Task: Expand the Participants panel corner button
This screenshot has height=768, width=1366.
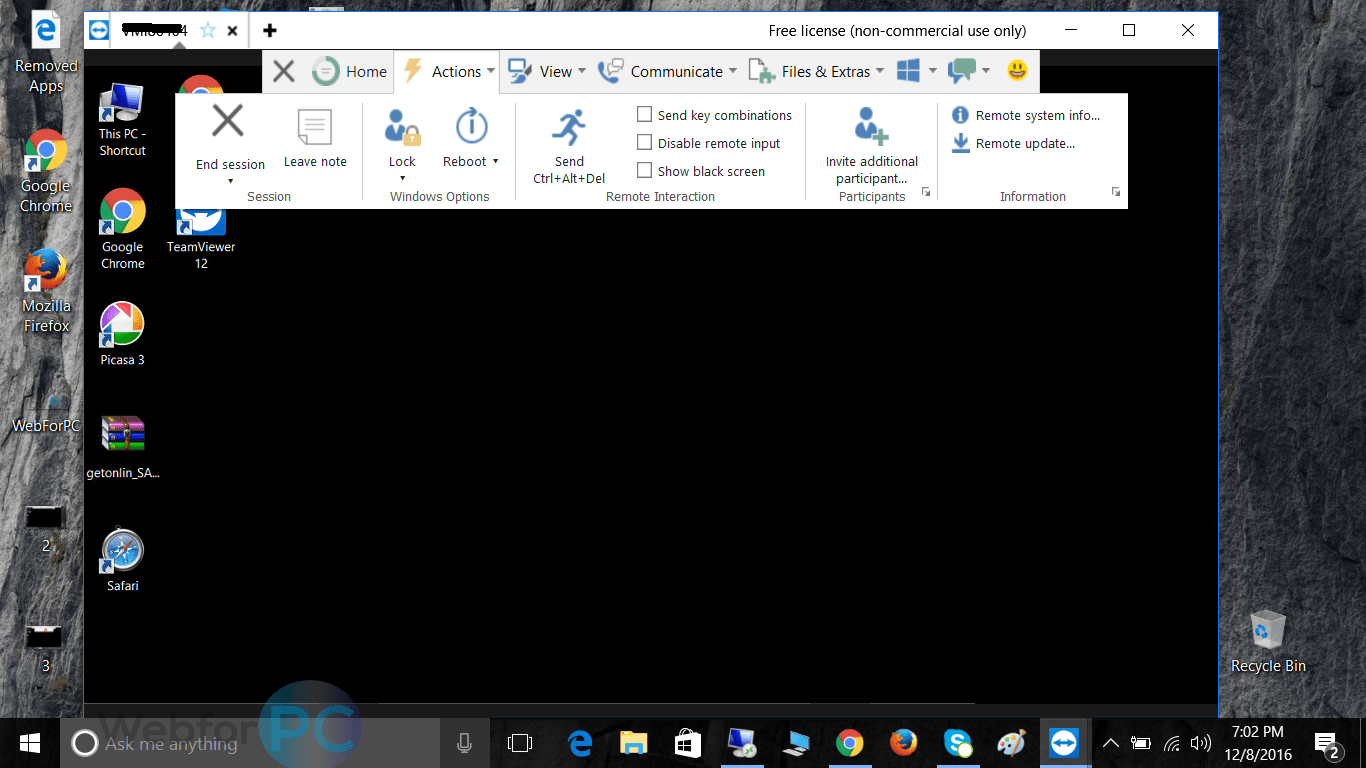Action: click(925, 190)
